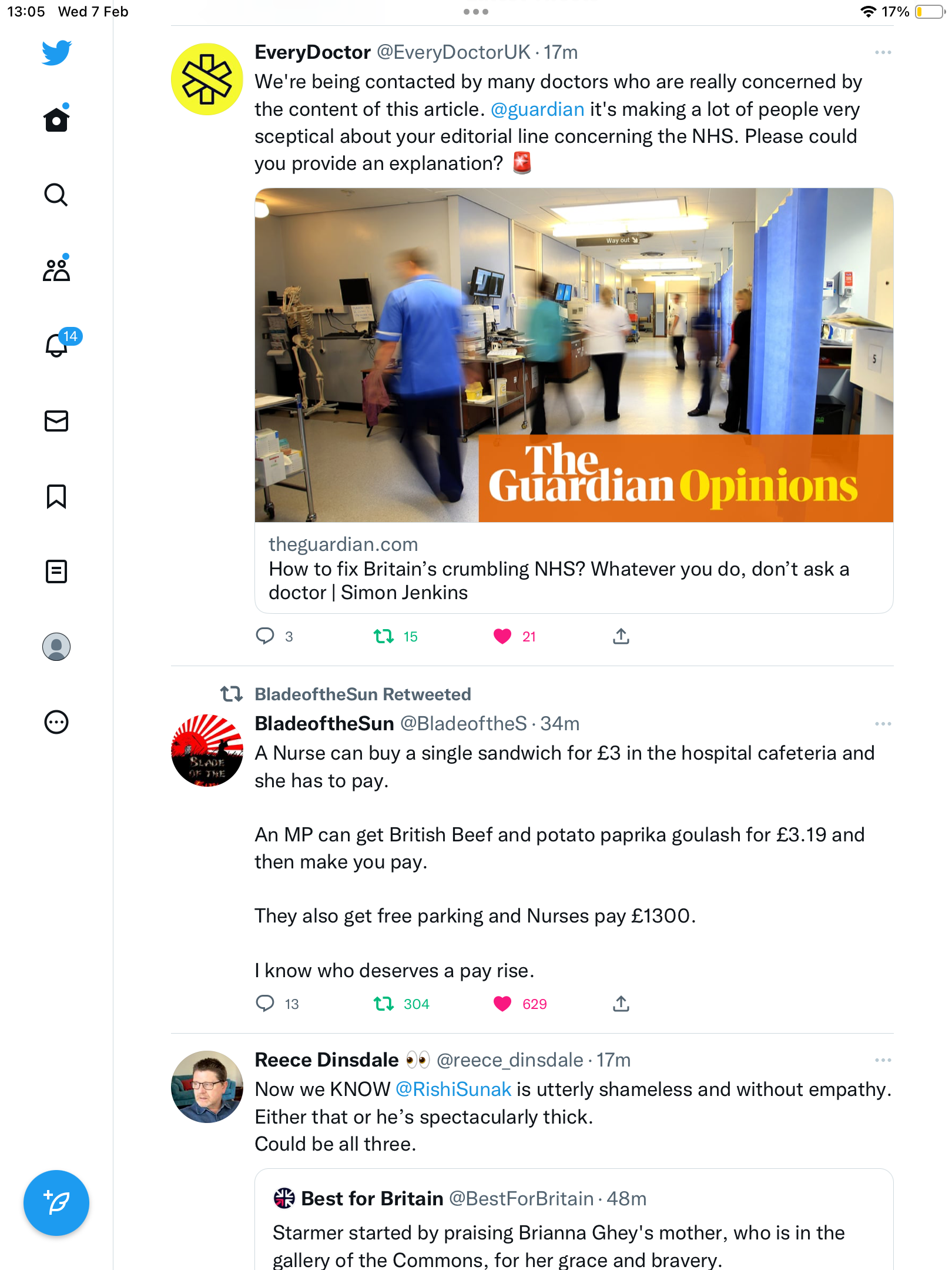Undo retweet on the EveryDoctor tweet

click(x=384, y=636)
